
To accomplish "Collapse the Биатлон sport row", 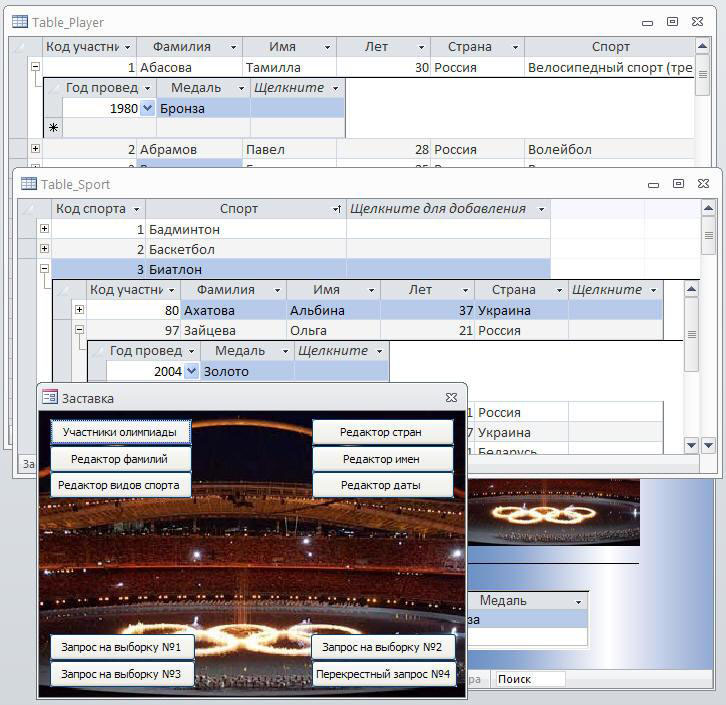I will (44, 269).
